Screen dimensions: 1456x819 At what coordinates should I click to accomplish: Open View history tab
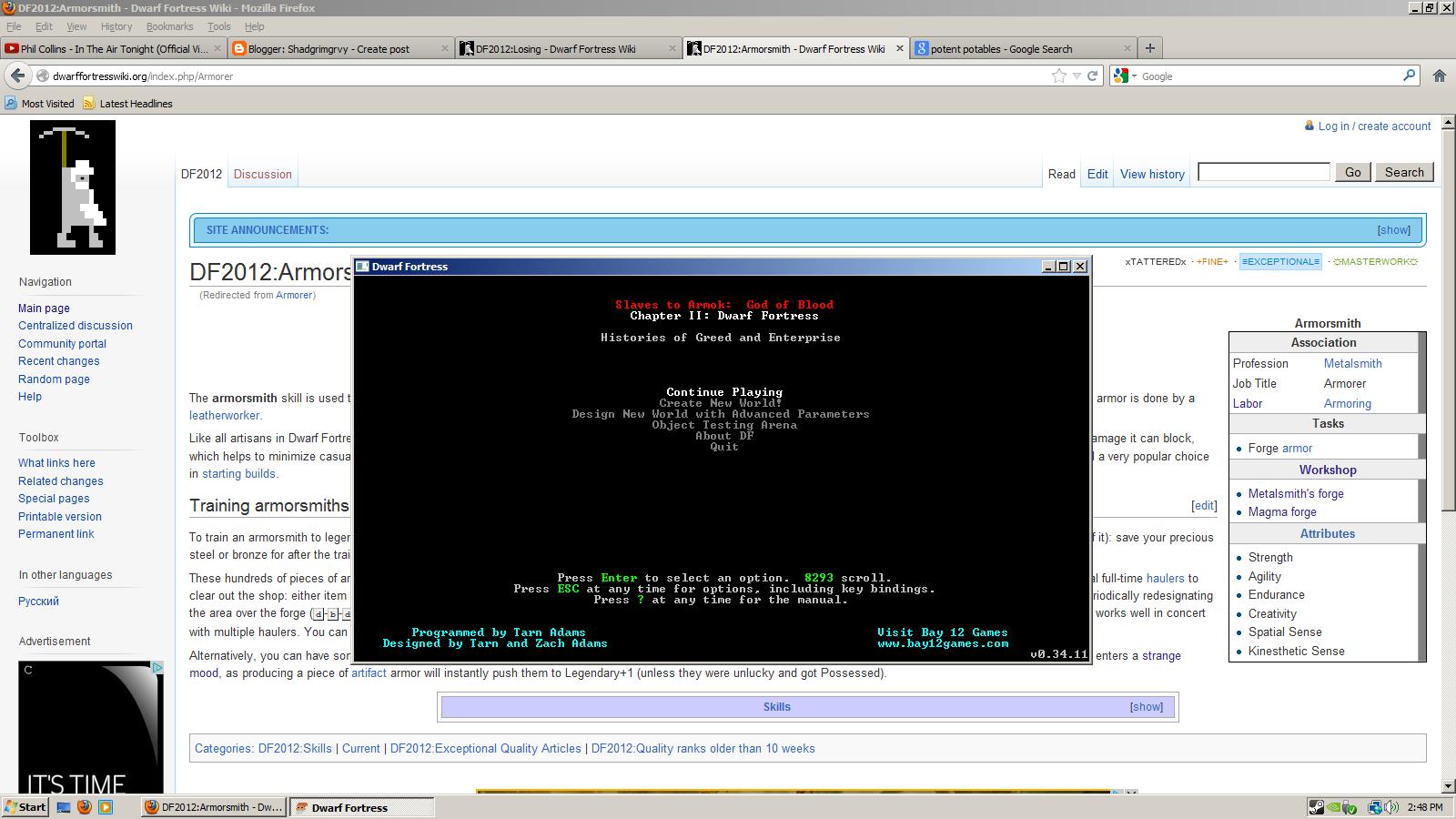(1152, 174)
